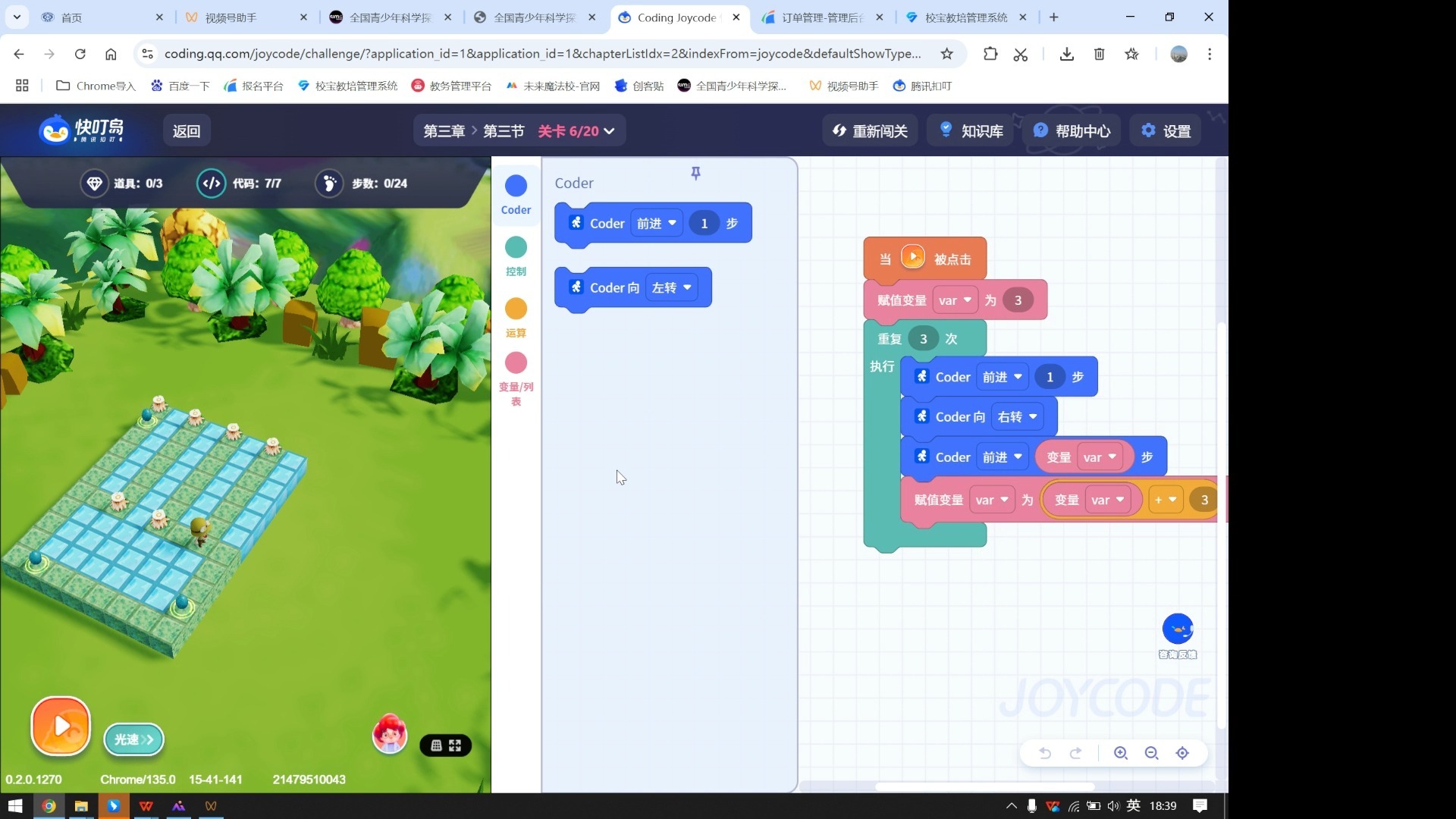
Task: Open the browser extensions menu
Action: point(990,54)
